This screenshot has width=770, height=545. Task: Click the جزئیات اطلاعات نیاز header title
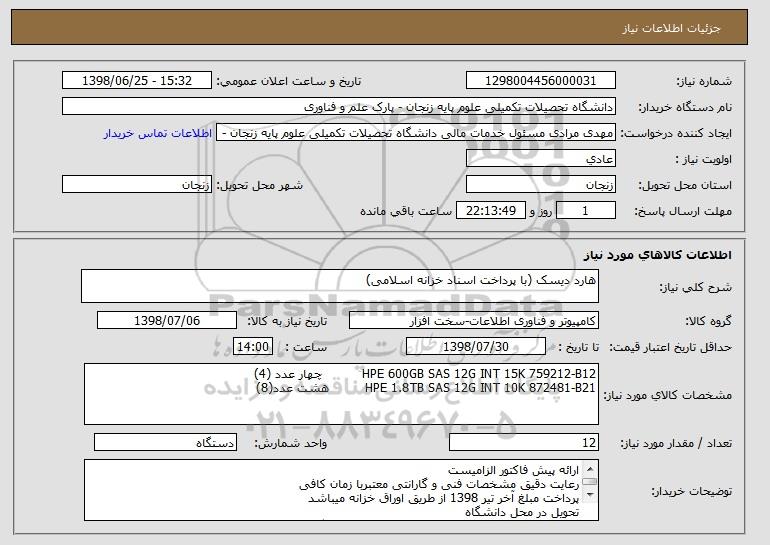click(x=672, y=28)
